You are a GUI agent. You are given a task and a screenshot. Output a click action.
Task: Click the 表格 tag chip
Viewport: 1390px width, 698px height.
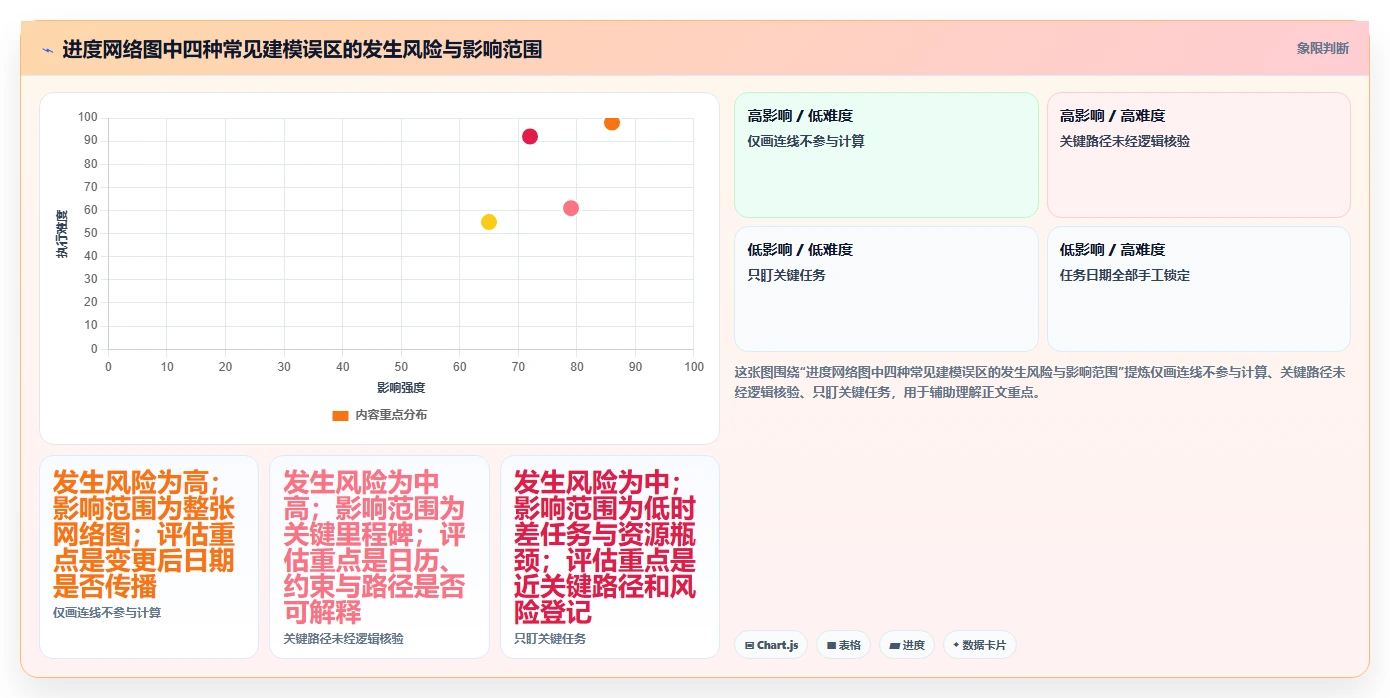pos(844,645)
